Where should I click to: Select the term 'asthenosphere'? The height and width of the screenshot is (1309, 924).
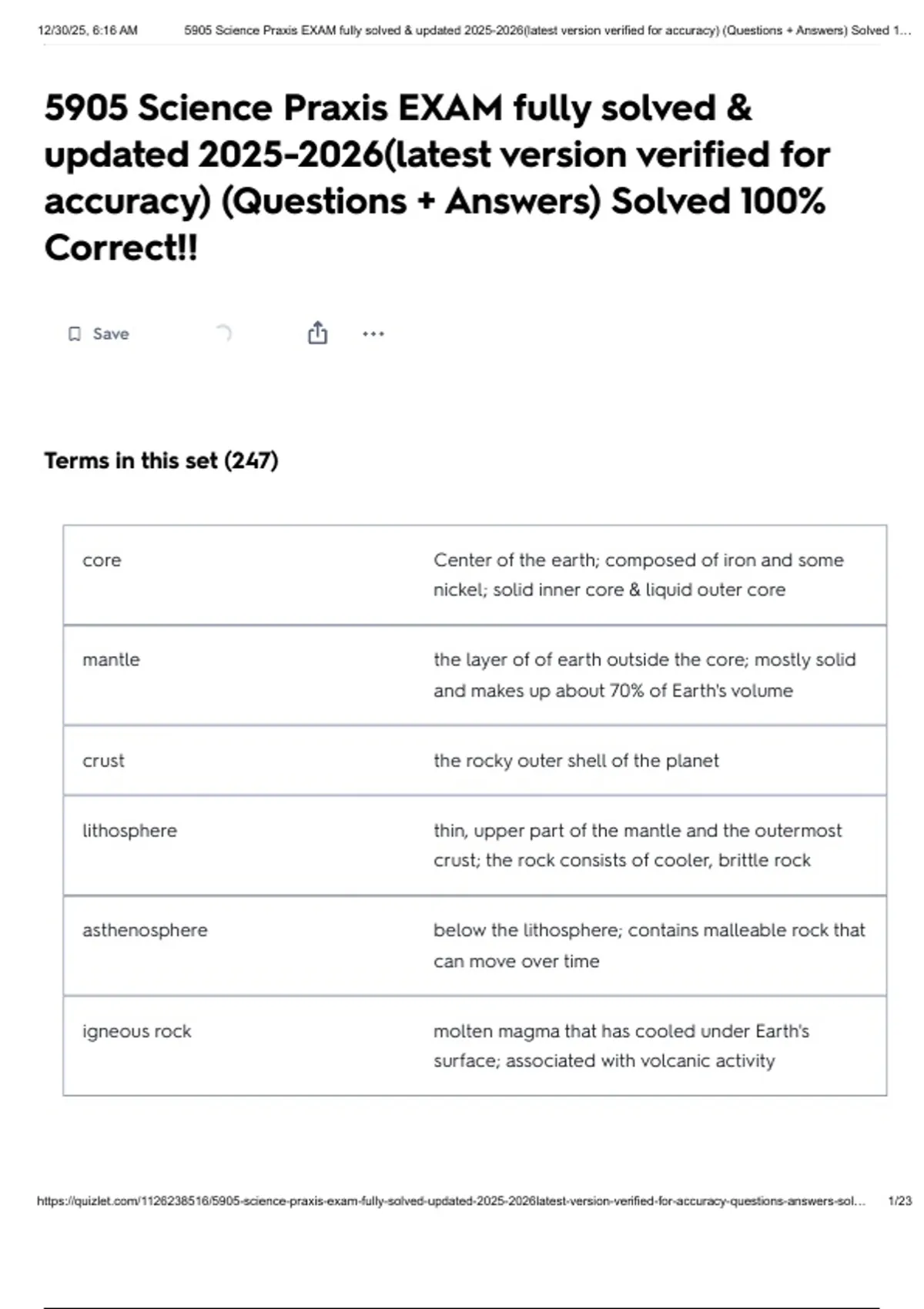tap(145, 930)
